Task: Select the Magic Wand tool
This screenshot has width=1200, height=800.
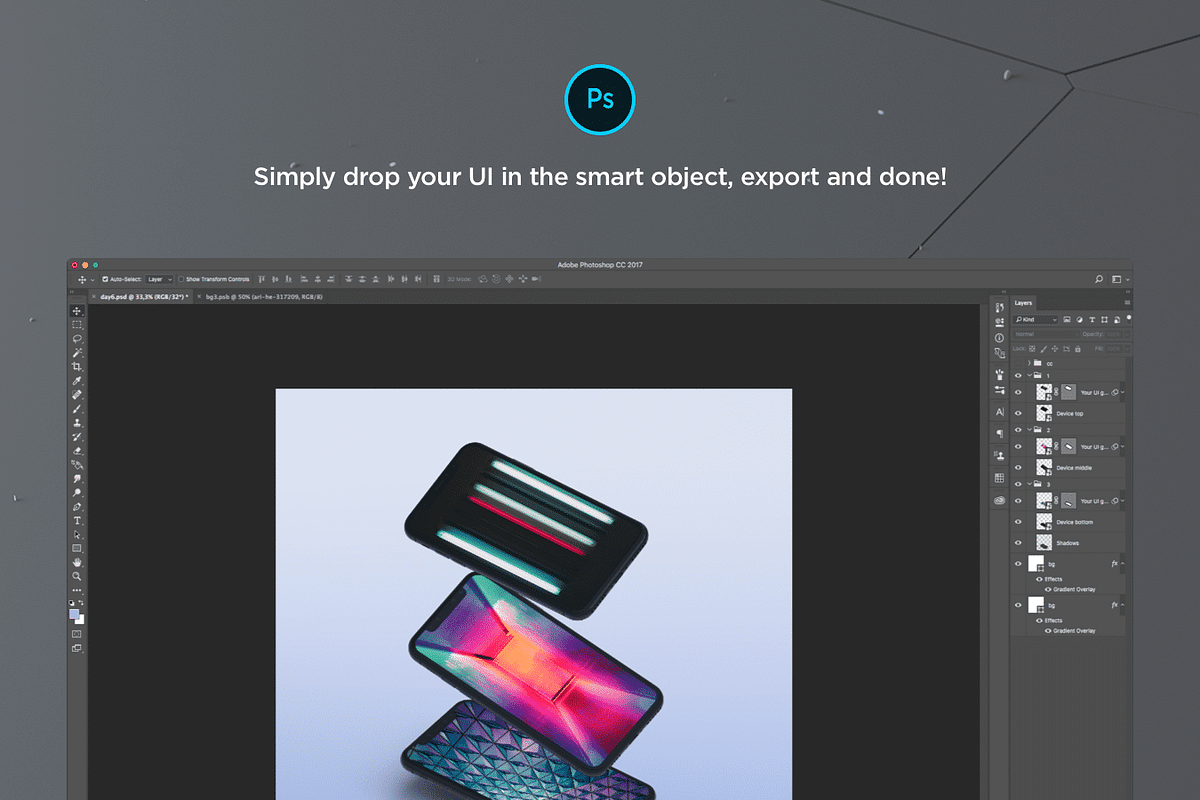Action: coord(77,353)
